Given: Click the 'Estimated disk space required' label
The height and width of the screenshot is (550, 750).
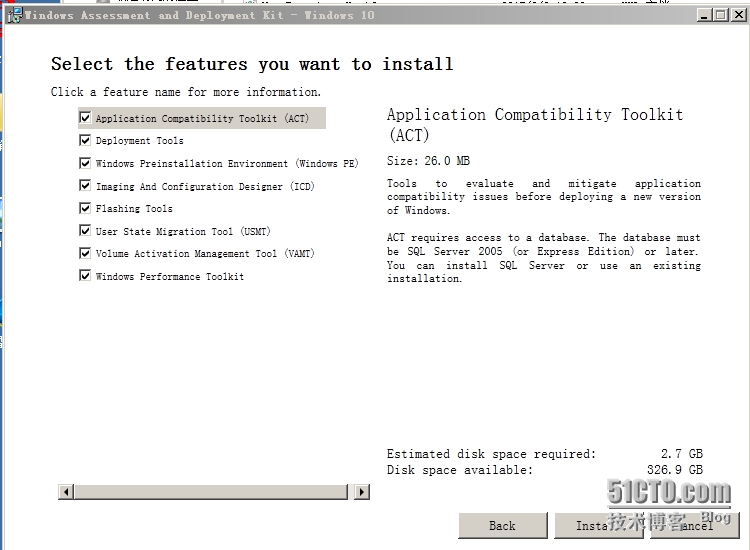Looking at the screenshot, I should tap(491, 454).
